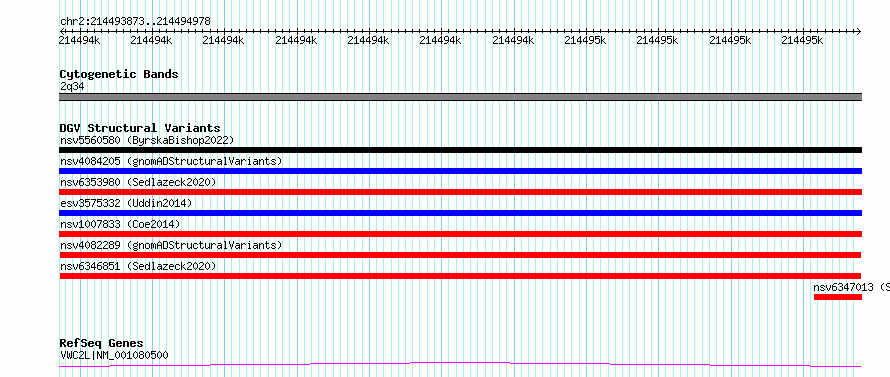
Task: Select the black nsv5560580 variant bar
Action: click(460, 150)
